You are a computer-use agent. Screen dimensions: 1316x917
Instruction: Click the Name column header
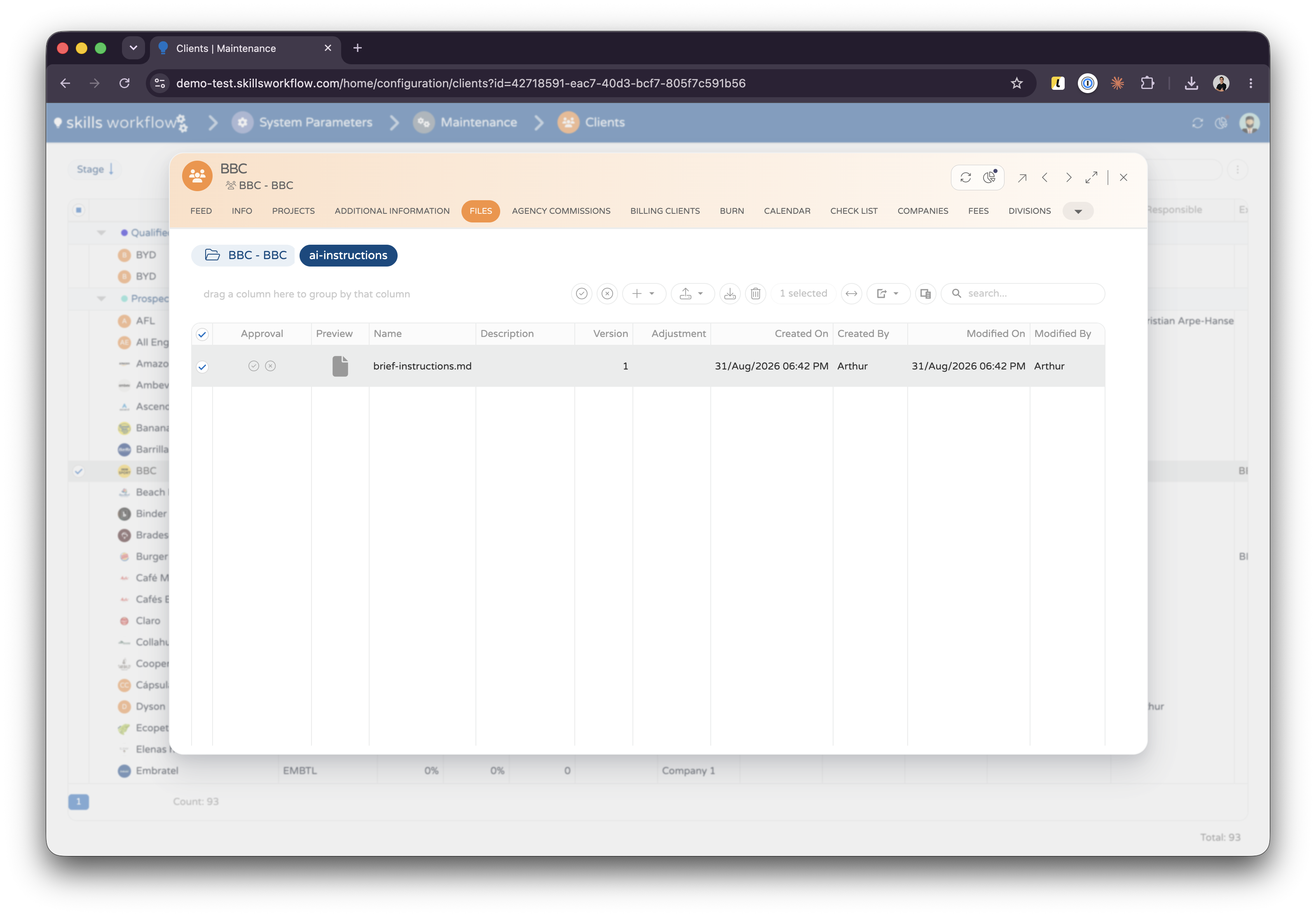coord(422,334)
